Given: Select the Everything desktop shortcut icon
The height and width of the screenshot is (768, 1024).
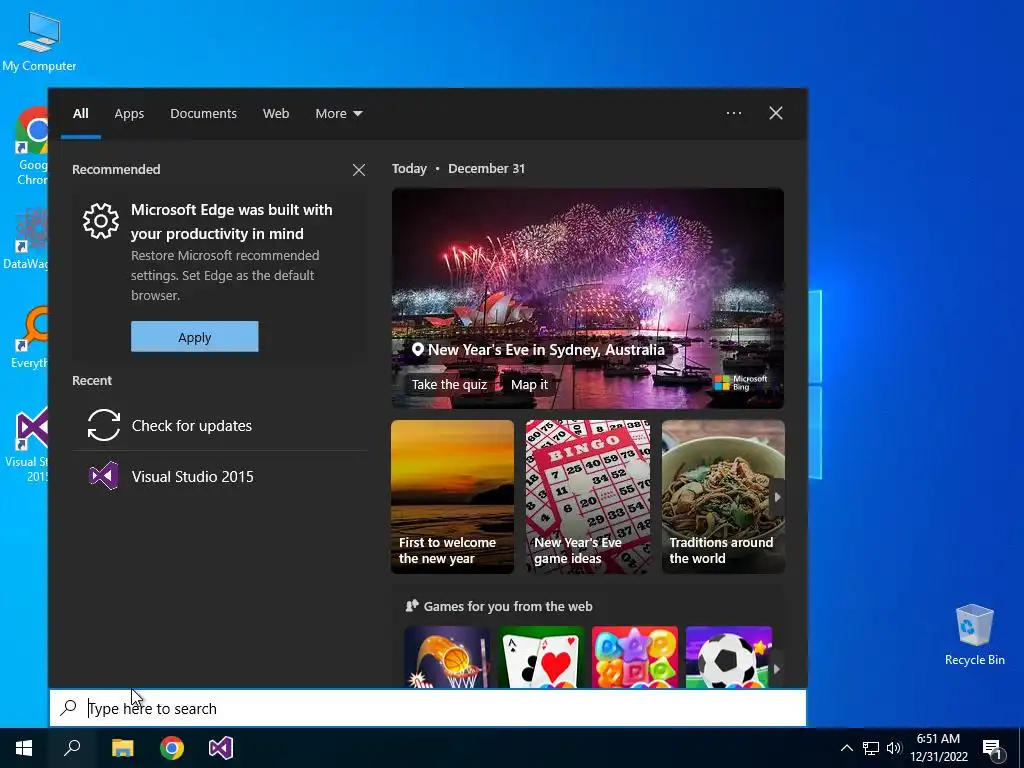Looking at the screenshot, I should (30, 337).
